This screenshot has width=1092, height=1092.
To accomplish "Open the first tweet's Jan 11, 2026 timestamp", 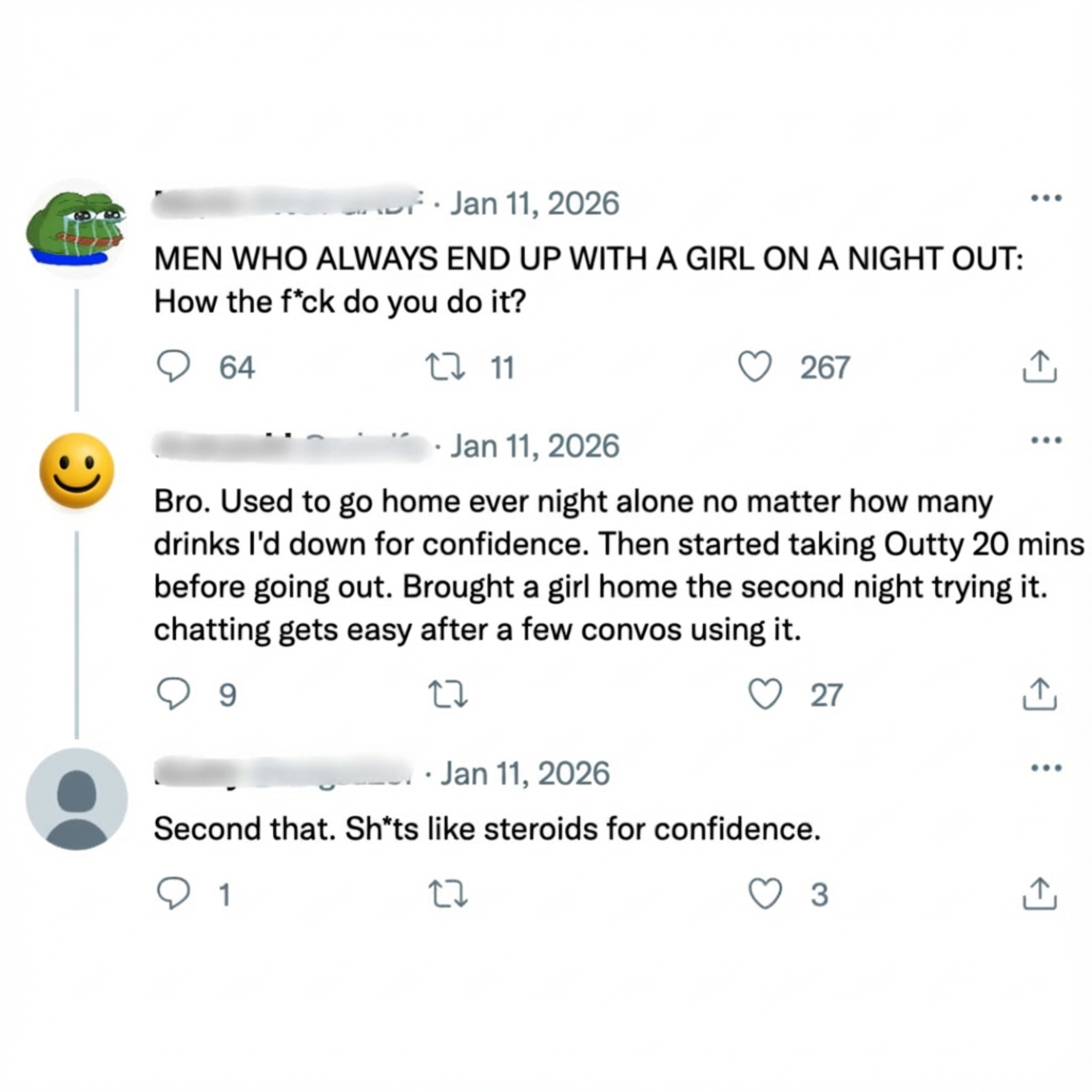I will pyautogui.click(x=534, y=203).
